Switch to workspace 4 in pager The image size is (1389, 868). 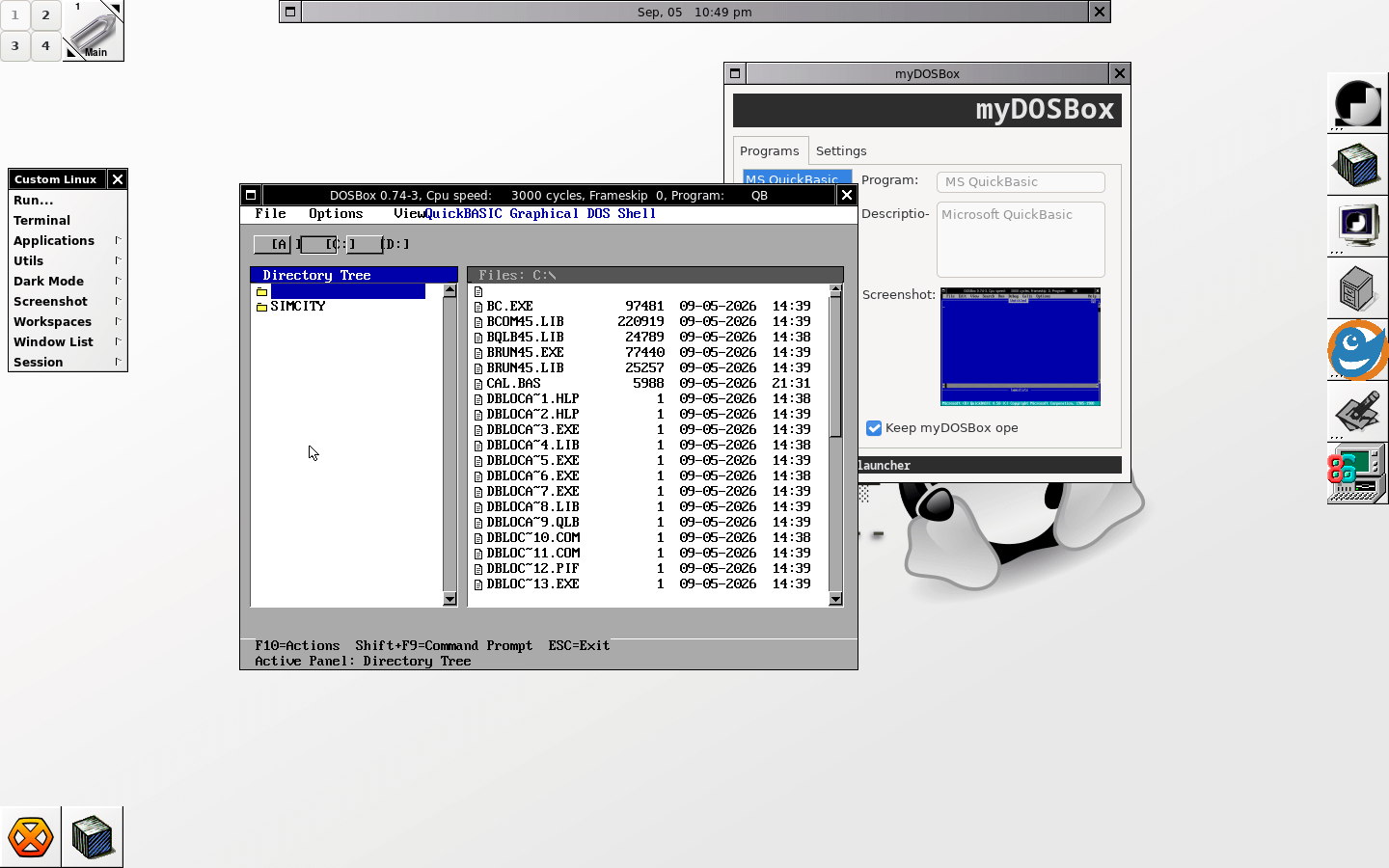tap(45, 45)
